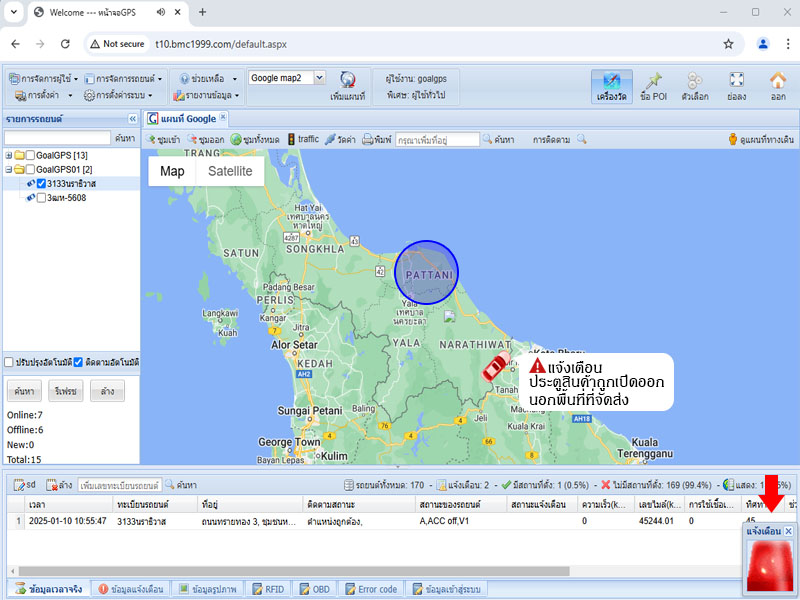
Task: Click the red car marker on the map
Action: (x=496, y=366)
